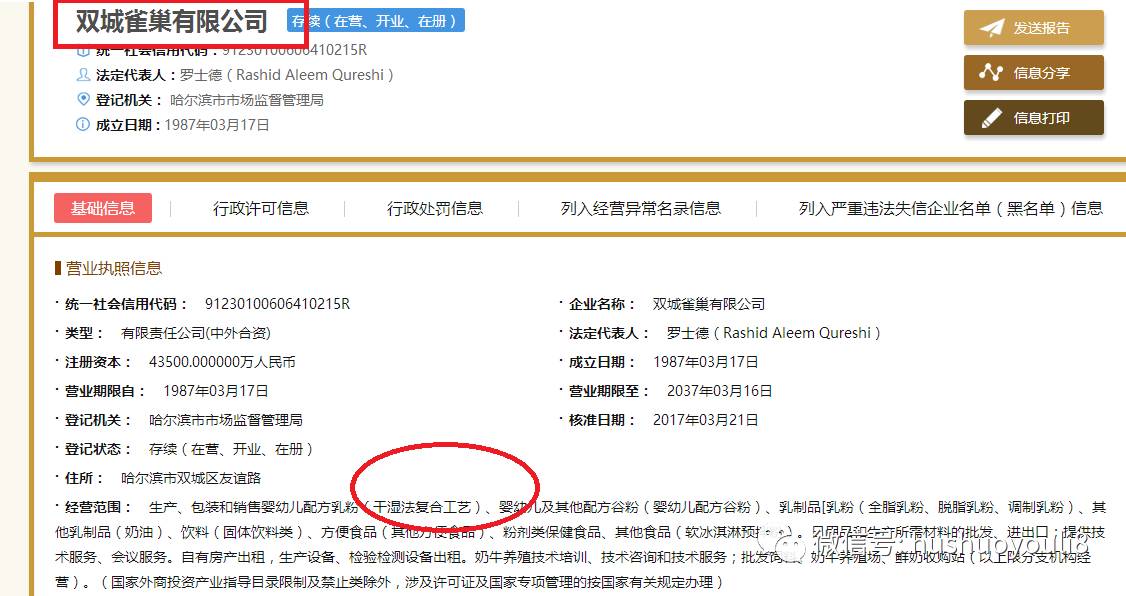The height and width of the screenshot is (596, 1126).
Task: Click the 发送报告 button
Action: click(x=1032, y=27)
